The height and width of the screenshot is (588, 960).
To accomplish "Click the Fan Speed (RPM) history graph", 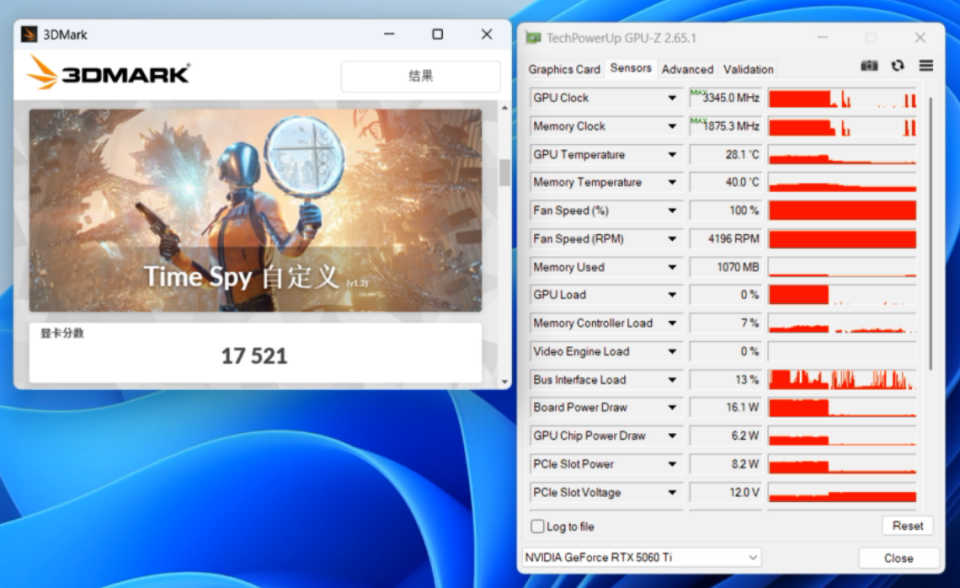I will (x=842, y=239).
